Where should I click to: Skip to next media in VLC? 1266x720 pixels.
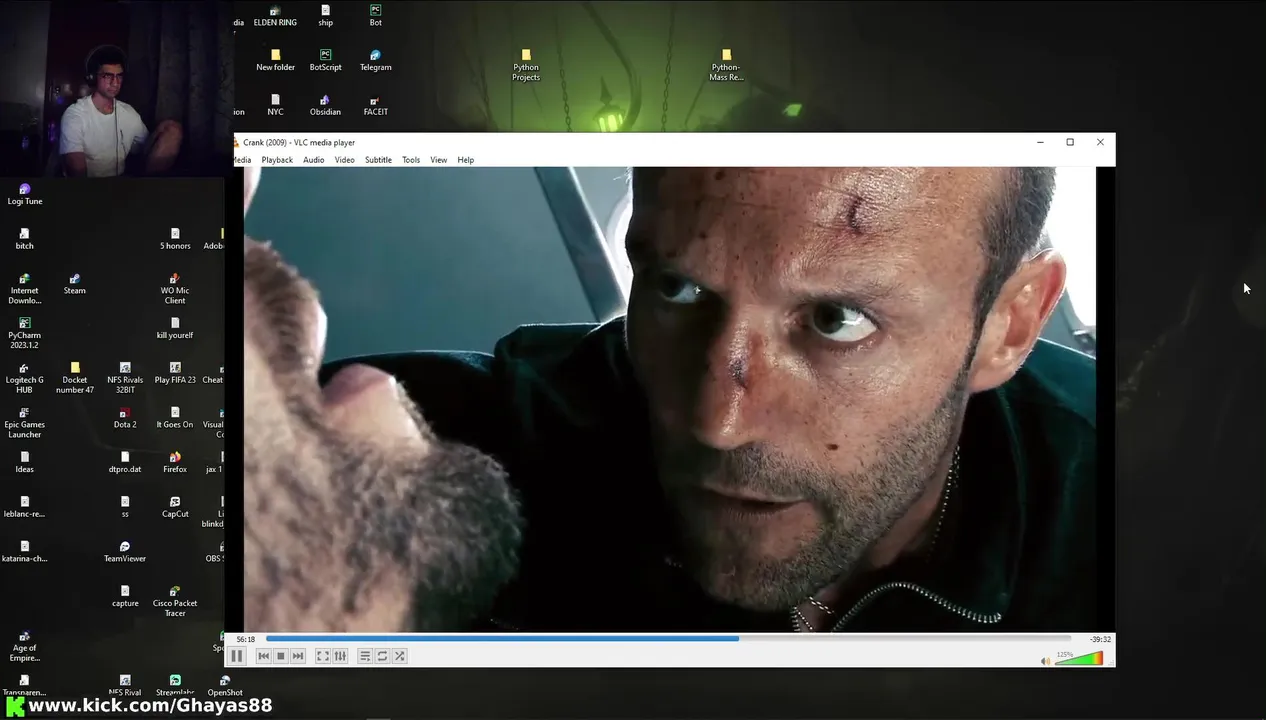point(297,656)
